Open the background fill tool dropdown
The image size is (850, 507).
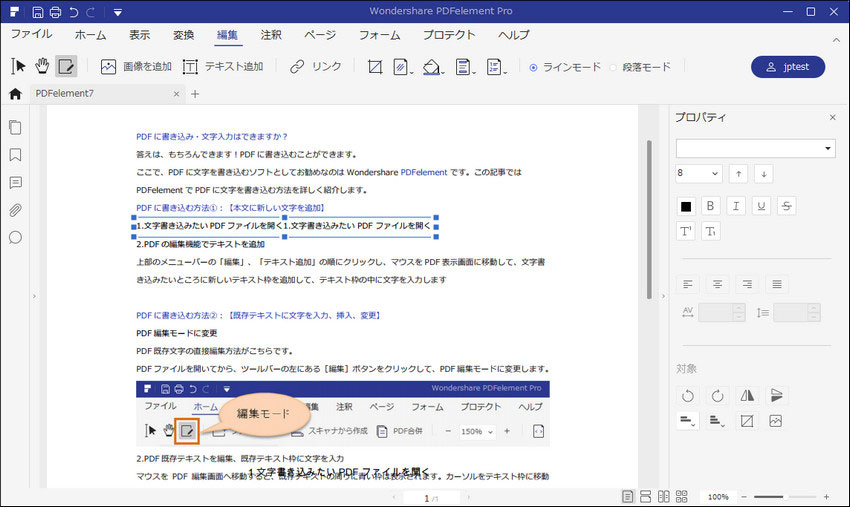(433, 67)
